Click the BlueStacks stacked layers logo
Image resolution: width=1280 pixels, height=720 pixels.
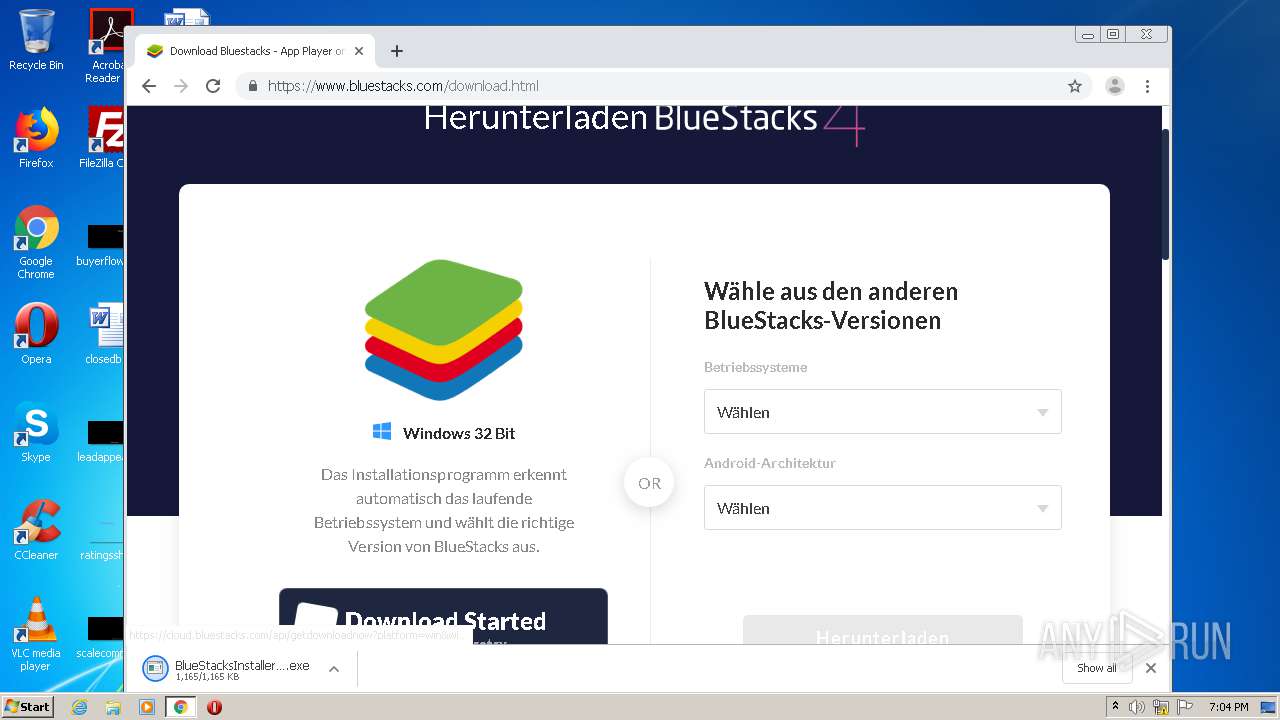tap(444, 330)
